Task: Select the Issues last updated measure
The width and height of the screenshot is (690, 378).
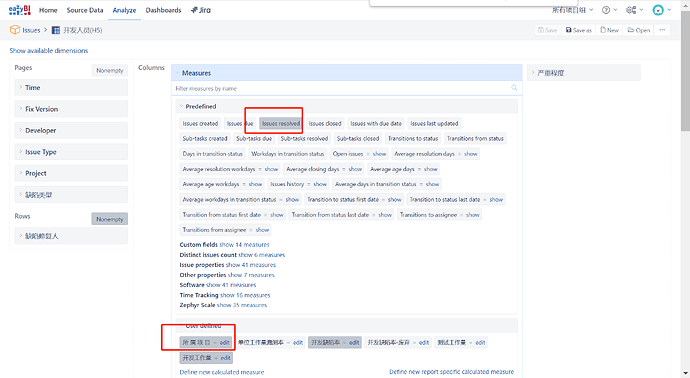Action: 434,124
